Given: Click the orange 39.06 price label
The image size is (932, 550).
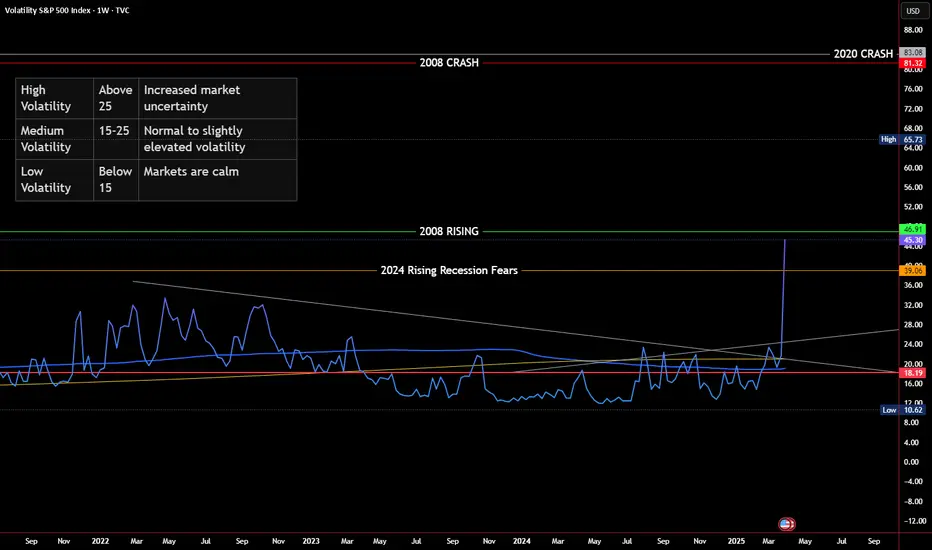Looking at the screenshot, I should tap(912, 271).
